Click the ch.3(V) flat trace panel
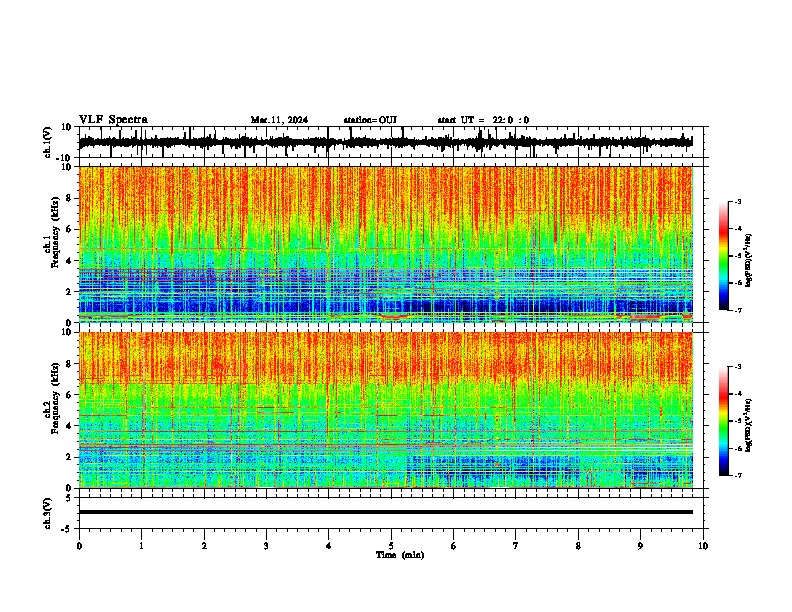792x612 pixels. 391,513
